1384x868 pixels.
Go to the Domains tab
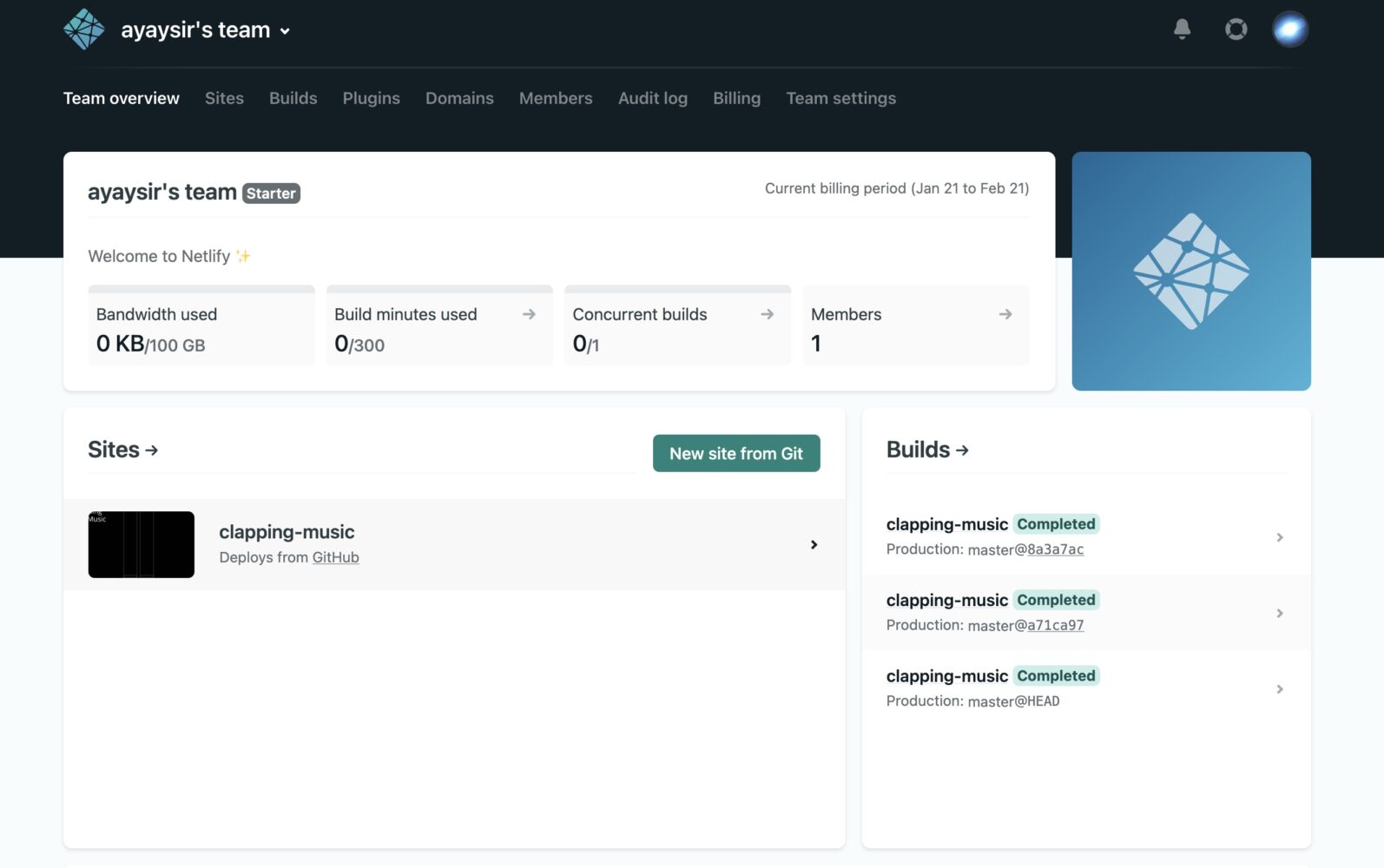coord(459,98)
